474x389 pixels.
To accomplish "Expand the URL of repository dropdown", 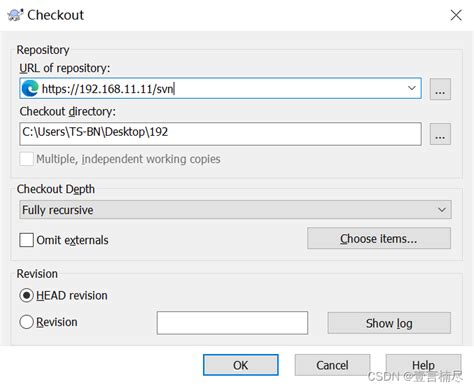I will 412,88.
